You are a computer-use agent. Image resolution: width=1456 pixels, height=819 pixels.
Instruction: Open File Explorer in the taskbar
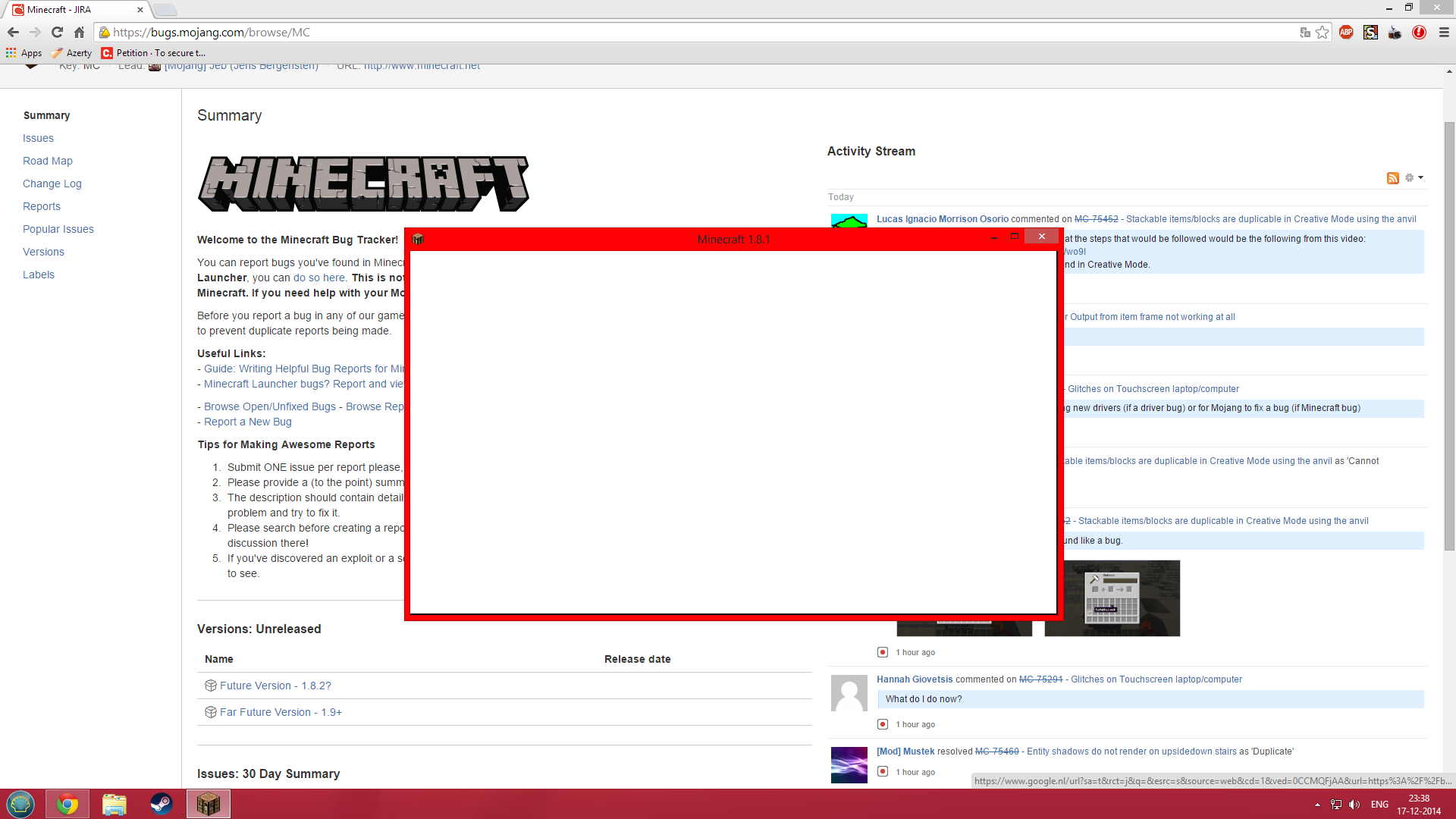(114, 804)
